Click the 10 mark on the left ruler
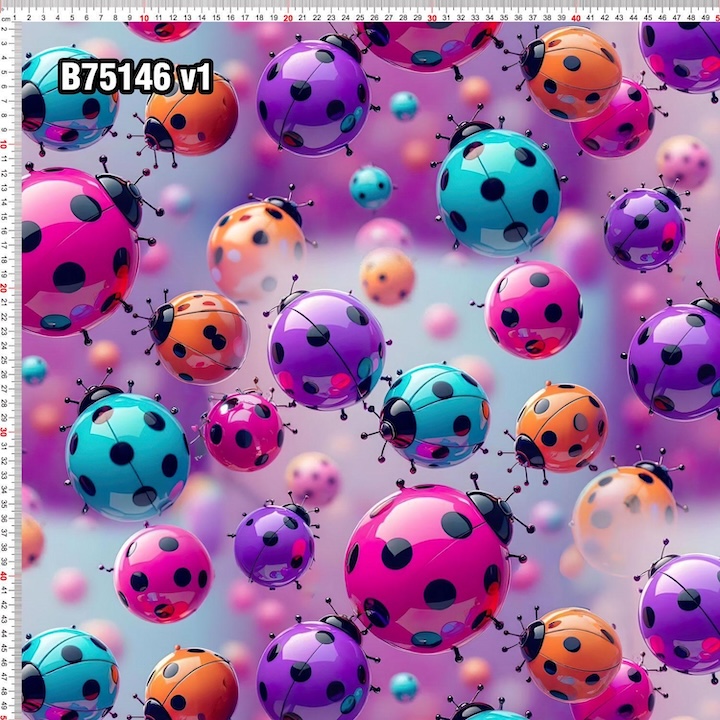Viewport: 720px width, 720px height. (5, 145)
